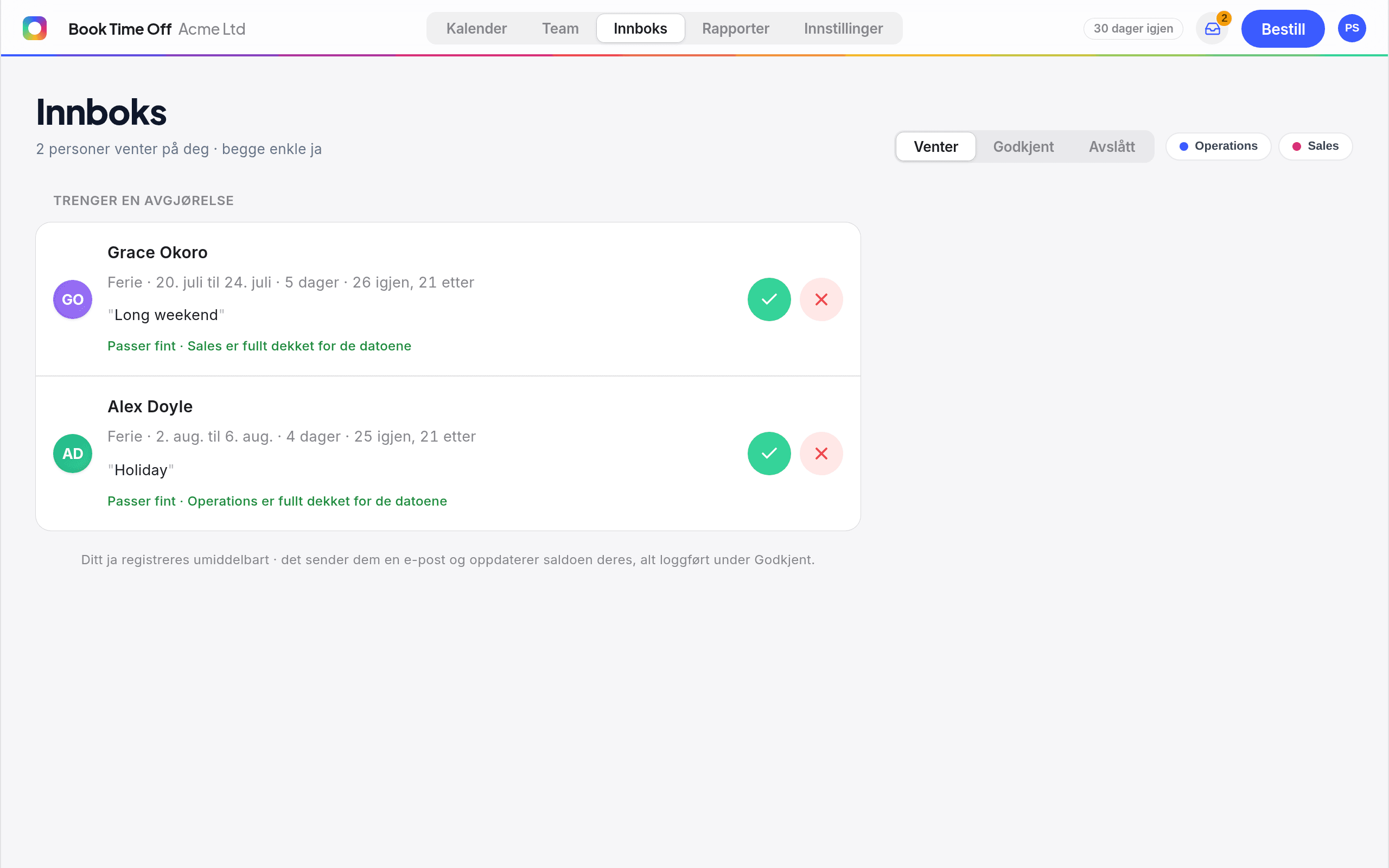1389x868 pixels.
Task: Click the blue Bestill button
Action: click(x=1283, y=29)
